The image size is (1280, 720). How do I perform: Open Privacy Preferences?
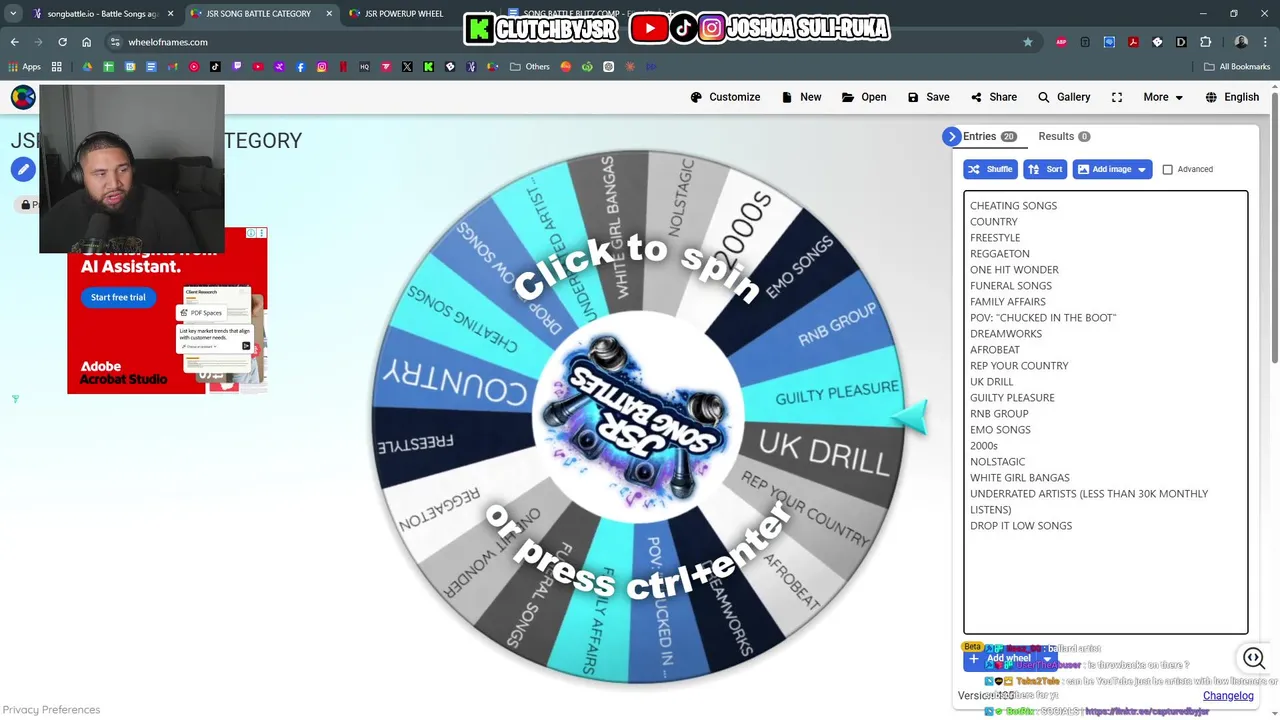pos(51,710)
